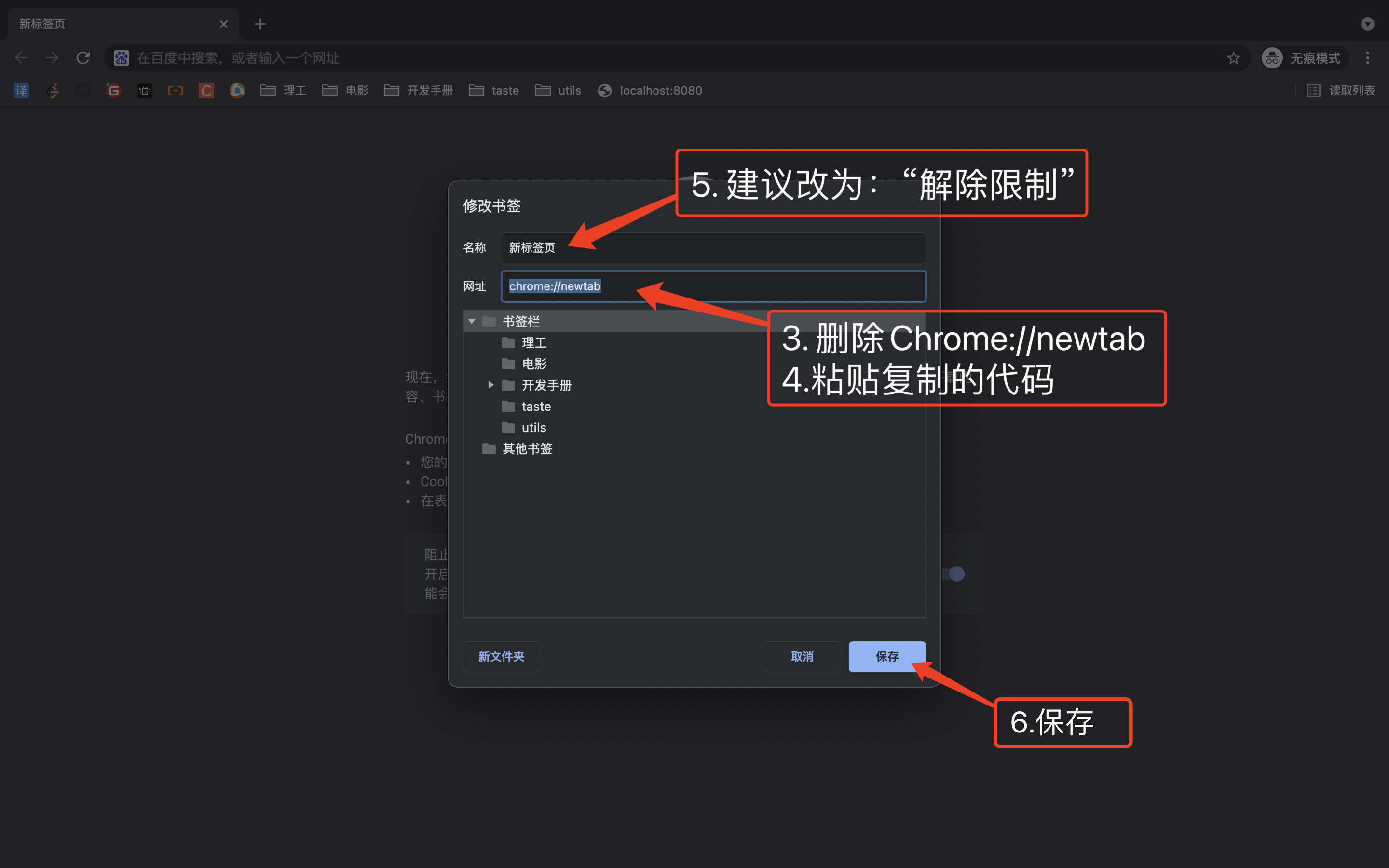
Task: Open a new tab with the plus button
Action: (x=260, y=24)
